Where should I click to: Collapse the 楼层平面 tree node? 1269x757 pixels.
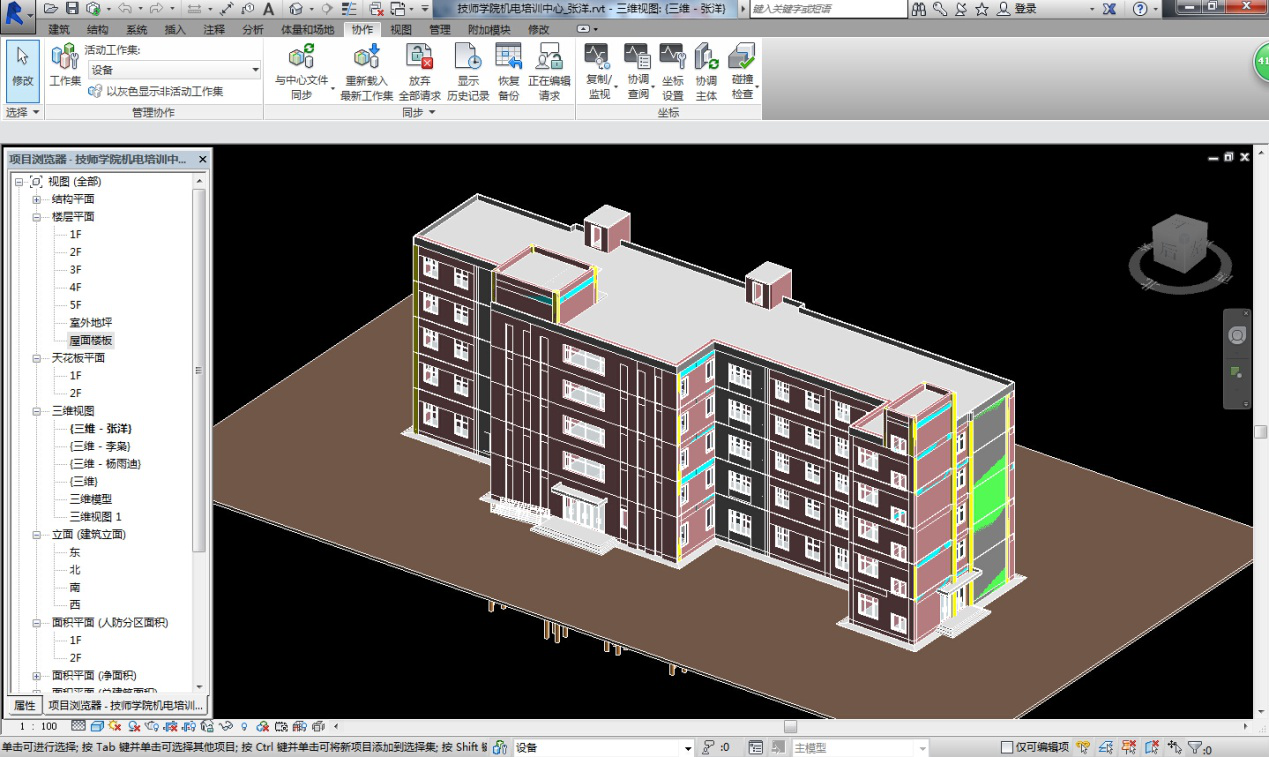tap(36, 217)
